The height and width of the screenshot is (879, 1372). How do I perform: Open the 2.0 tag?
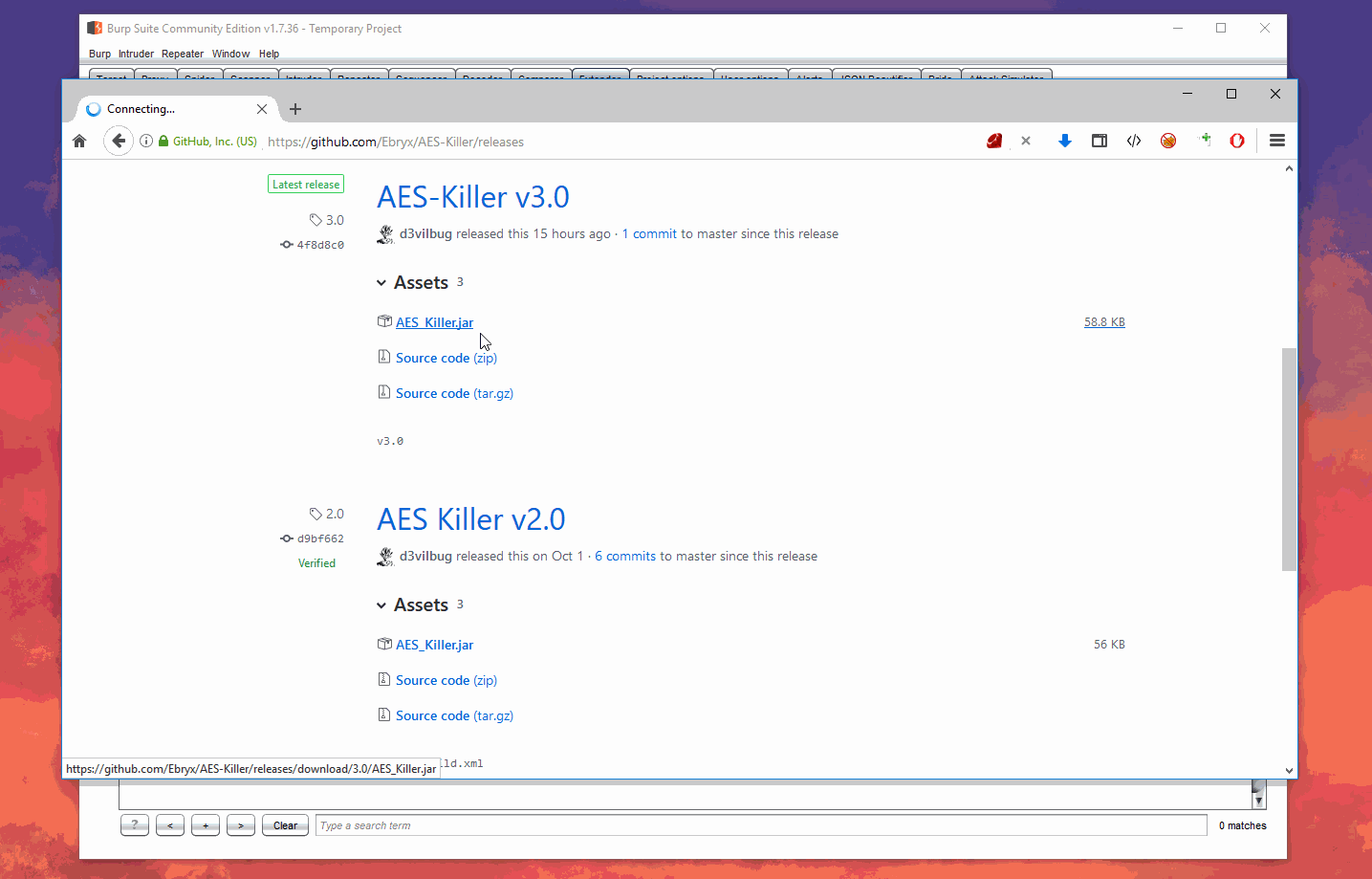[327, 514]
